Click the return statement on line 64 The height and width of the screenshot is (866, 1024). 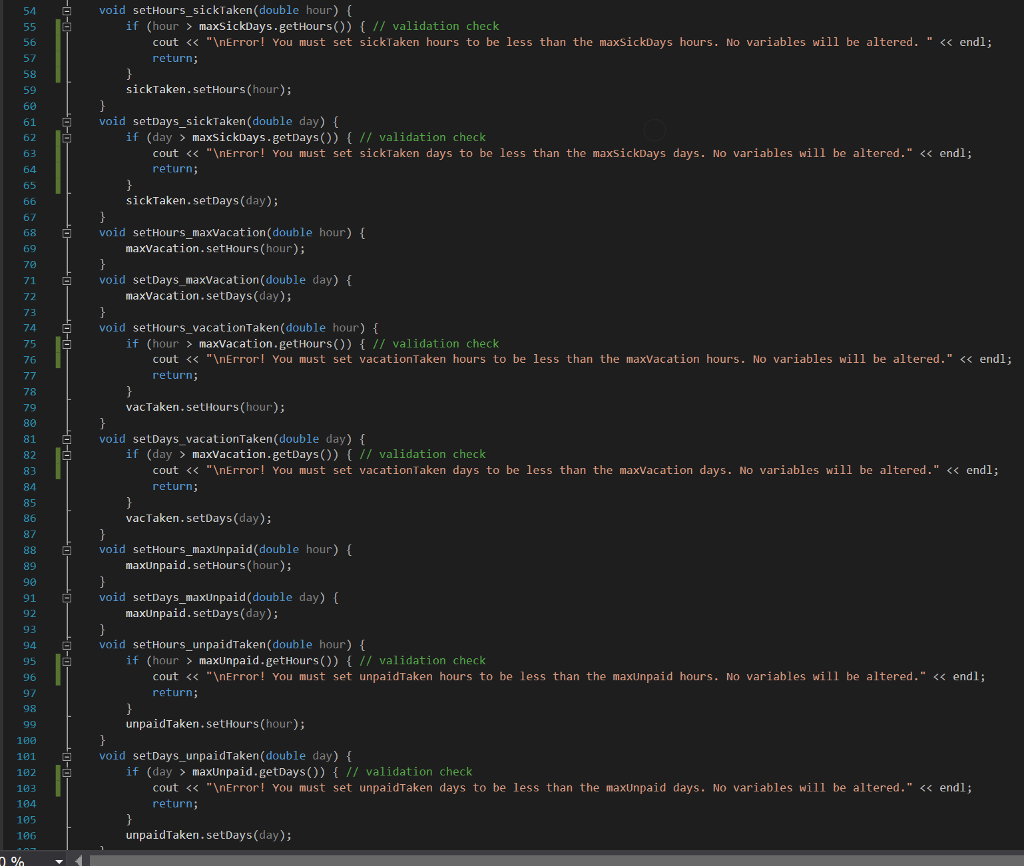pyautogui.click(x=175, y=168)
